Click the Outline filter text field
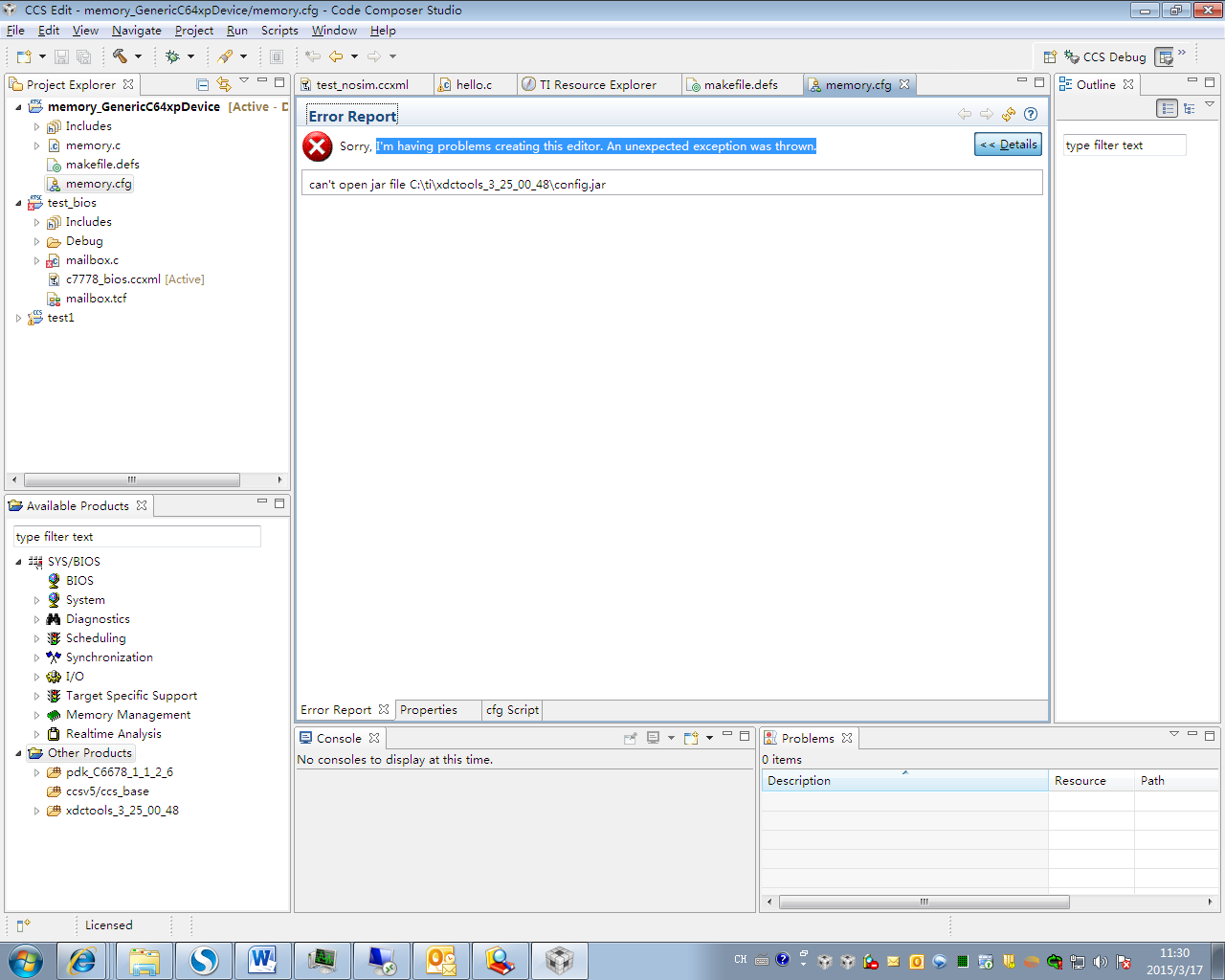Image resolution: width=1225 pixels, height=980 pixels. click(1125, 145)
